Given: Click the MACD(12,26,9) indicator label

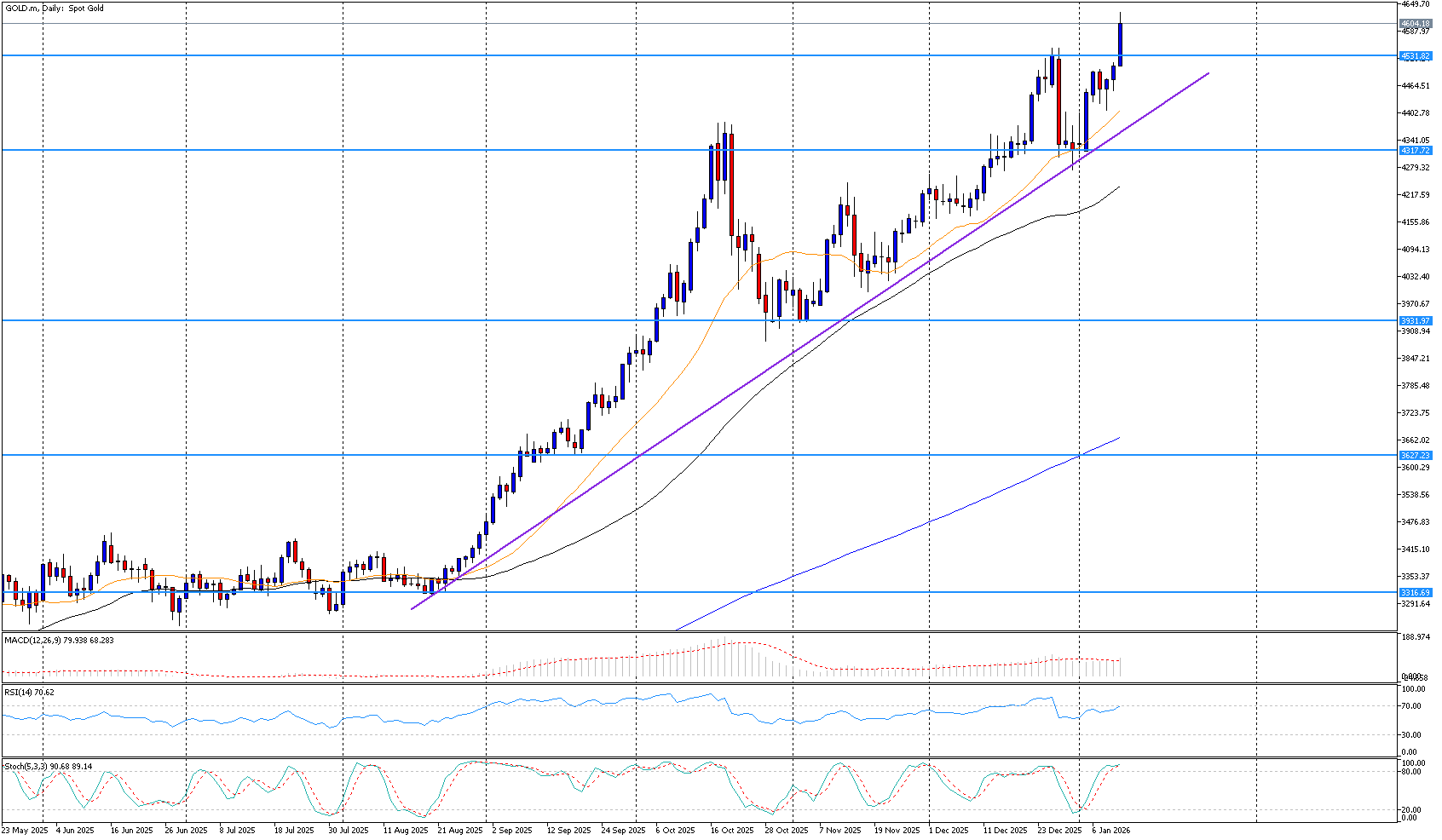Looking at the screenshot, I should click(x=58, y=640).
